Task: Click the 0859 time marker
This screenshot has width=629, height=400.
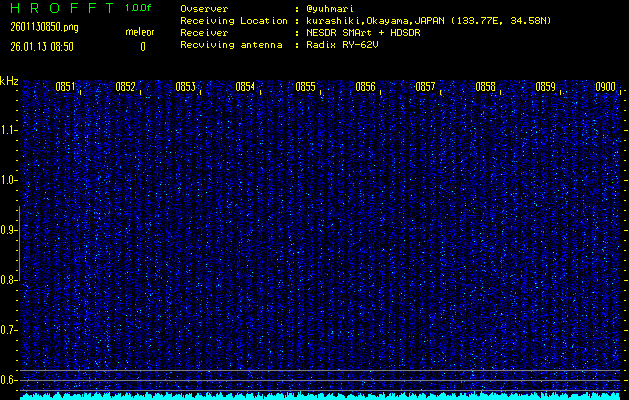Action: click(x=545, y=87)
